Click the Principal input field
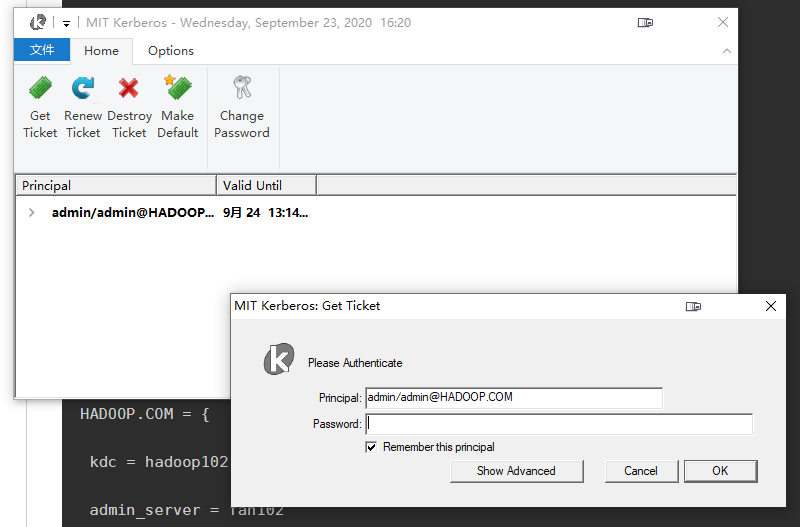Image resolution: width=800 pixels, height=527 pixels. [514, 398]
